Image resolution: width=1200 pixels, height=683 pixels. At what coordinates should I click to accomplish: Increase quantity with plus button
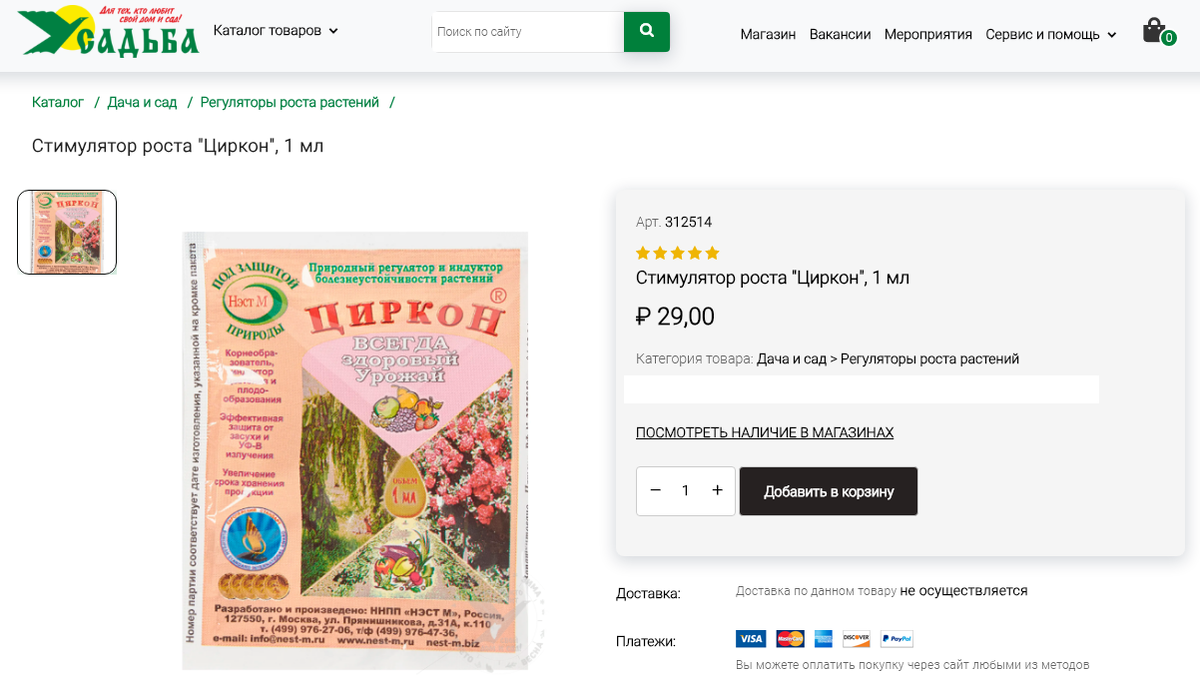[x=717, y=491]
